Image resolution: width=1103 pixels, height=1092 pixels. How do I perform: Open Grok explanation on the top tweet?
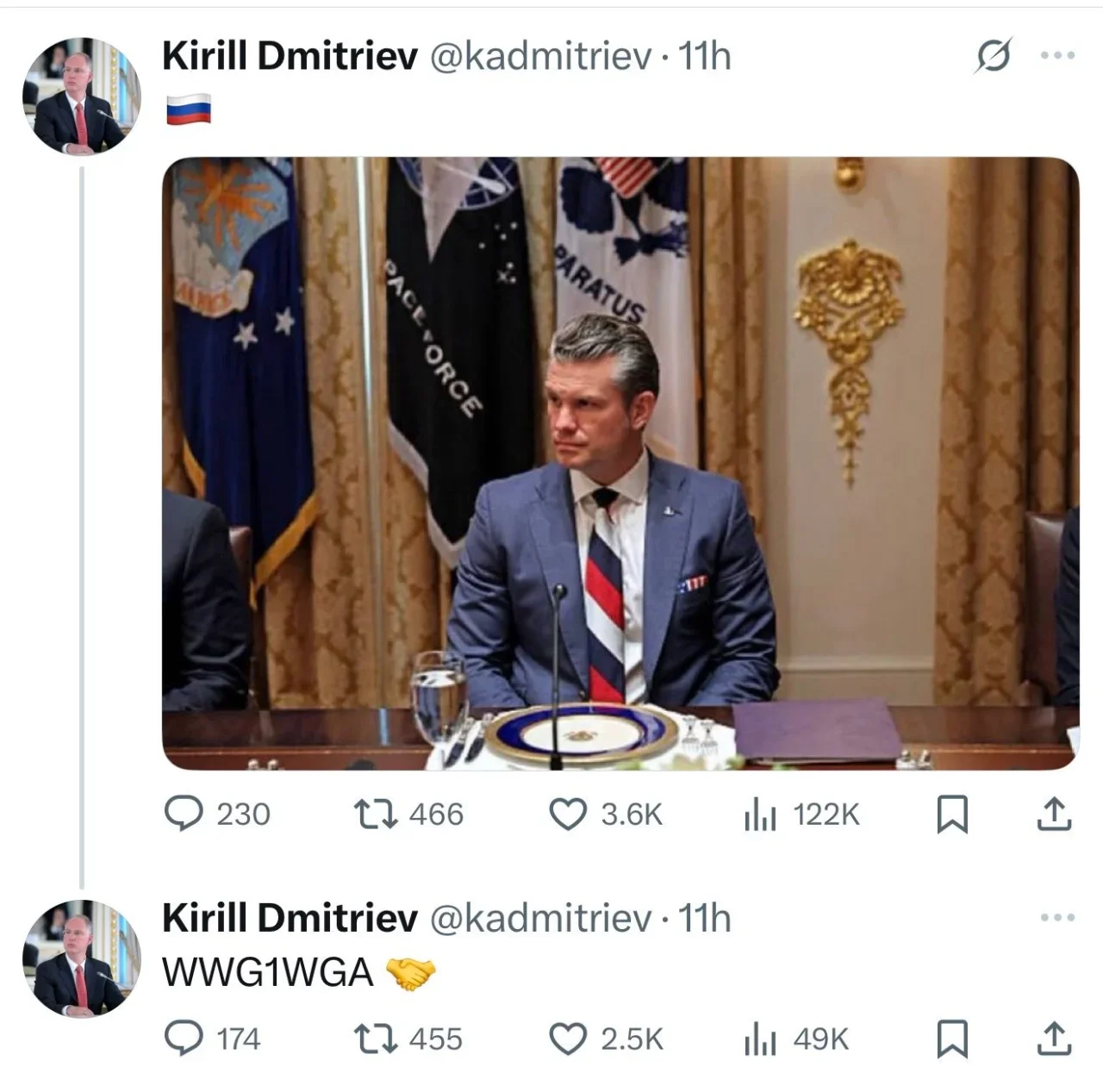point(993,56)
